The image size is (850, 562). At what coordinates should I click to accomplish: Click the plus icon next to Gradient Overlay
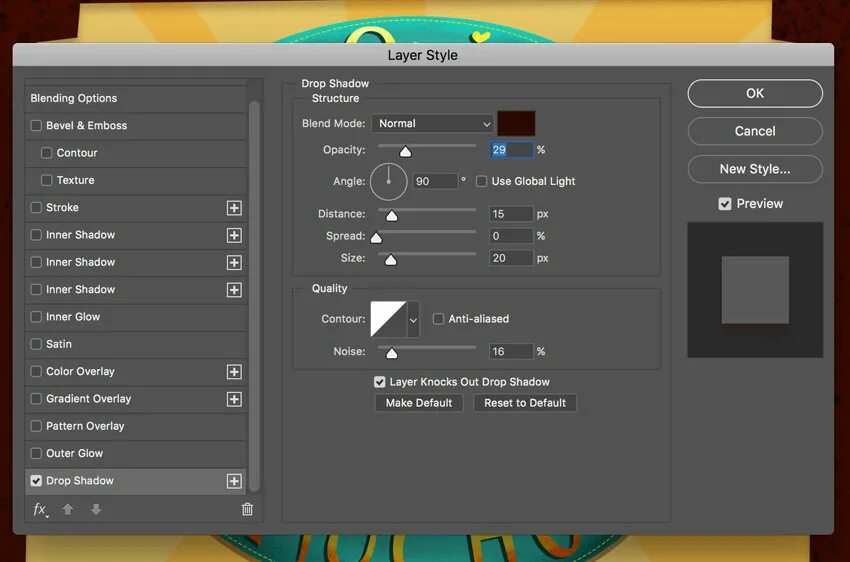click(234, 399)
